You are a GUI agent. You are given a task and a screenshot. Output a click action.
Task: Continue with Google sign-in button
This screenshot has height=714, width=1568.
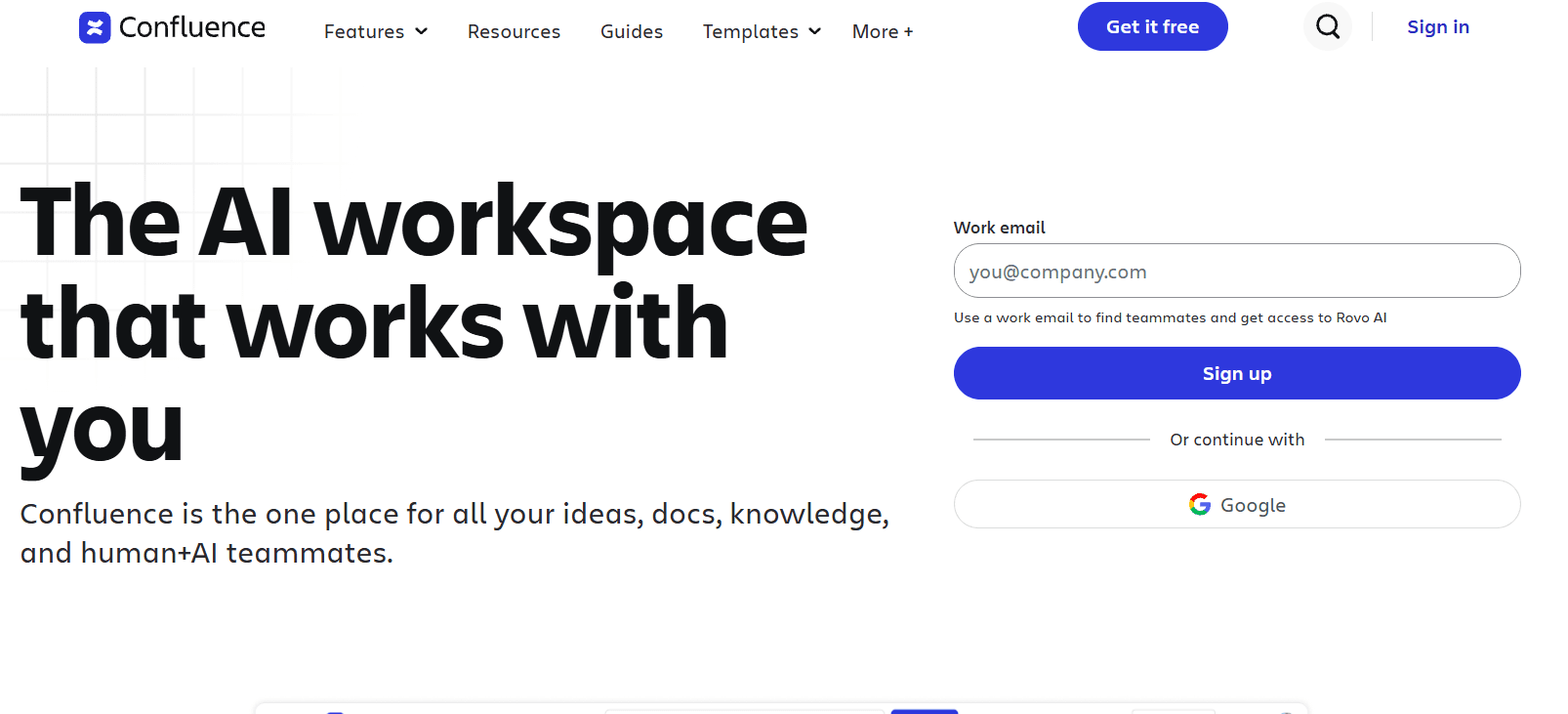pos(1237,504)
